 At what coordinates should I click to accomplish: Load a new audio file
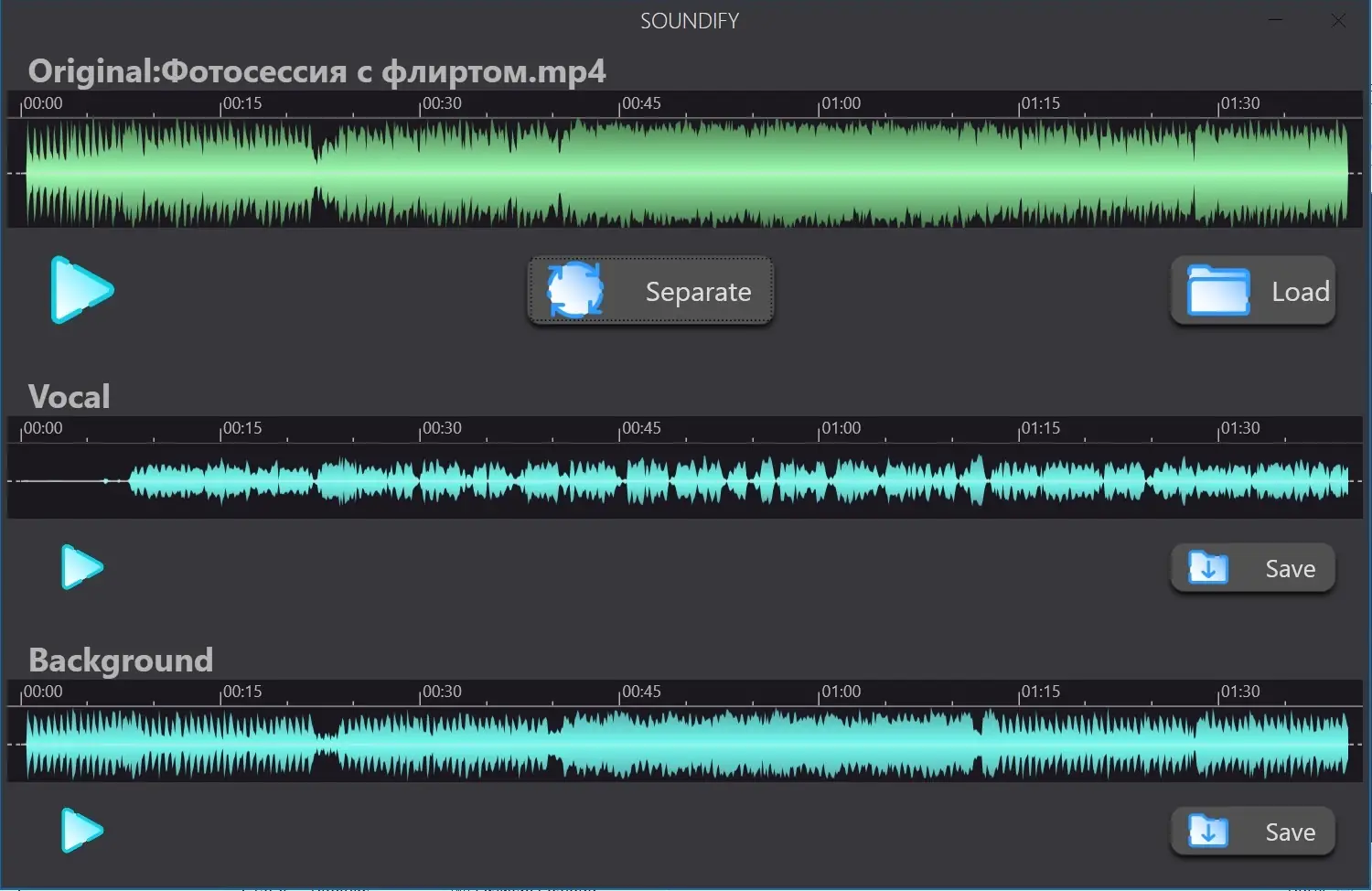pos(1253,291)
